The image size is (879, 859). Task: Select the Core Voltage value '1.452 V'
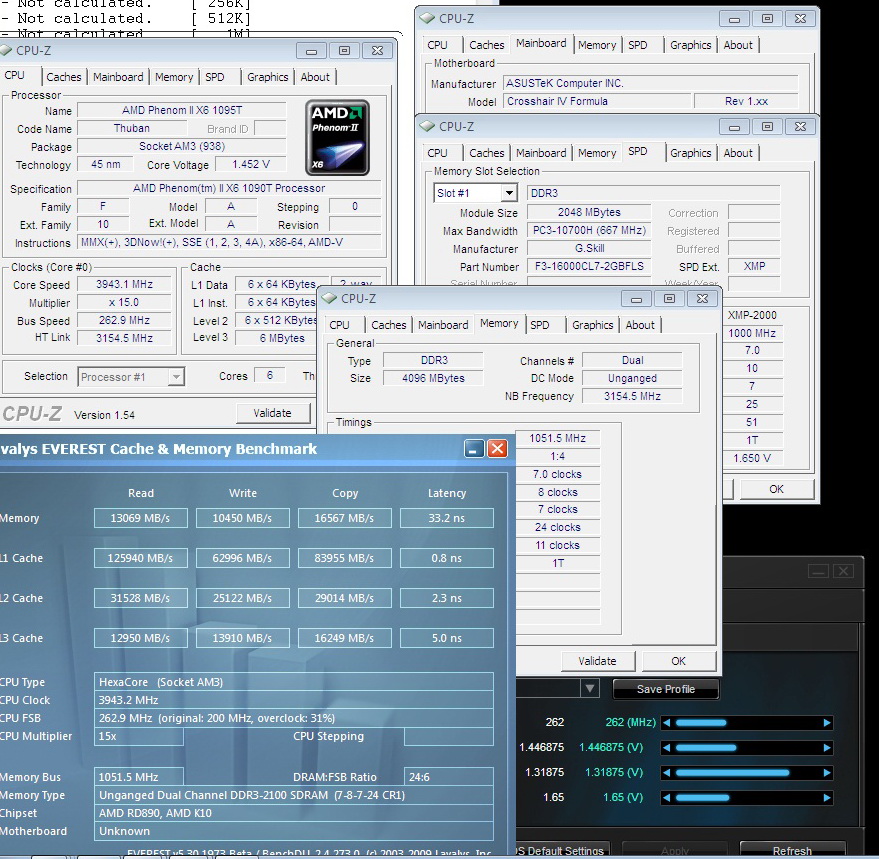(251, 164)
